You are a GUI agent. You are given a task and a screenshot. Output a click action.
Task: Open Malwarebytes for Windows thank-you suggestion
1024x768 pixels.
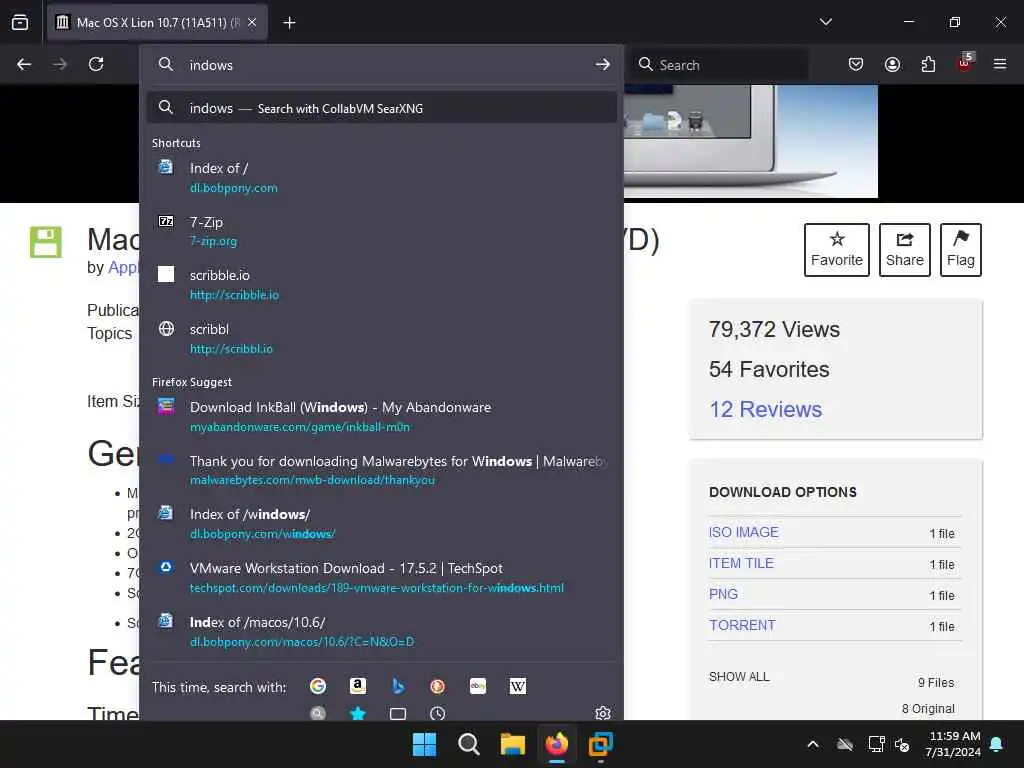tap(382, 470)
